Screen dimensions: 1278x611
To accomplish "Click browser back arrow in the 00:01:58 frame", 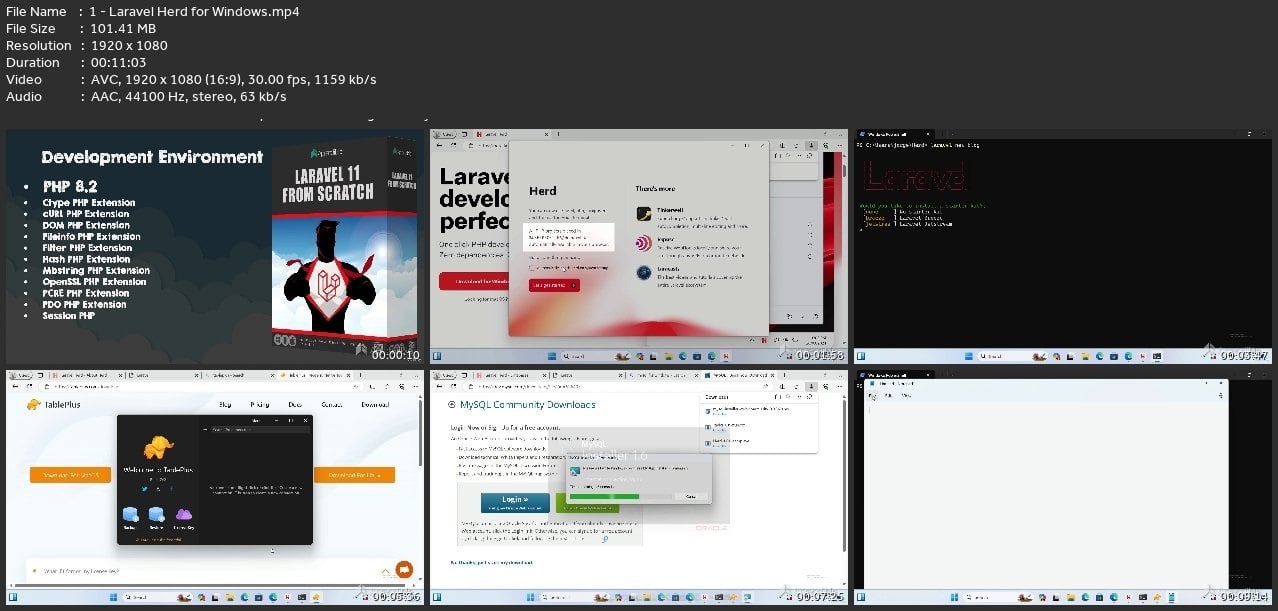I will pyautogui.click(x=439, y=145).
